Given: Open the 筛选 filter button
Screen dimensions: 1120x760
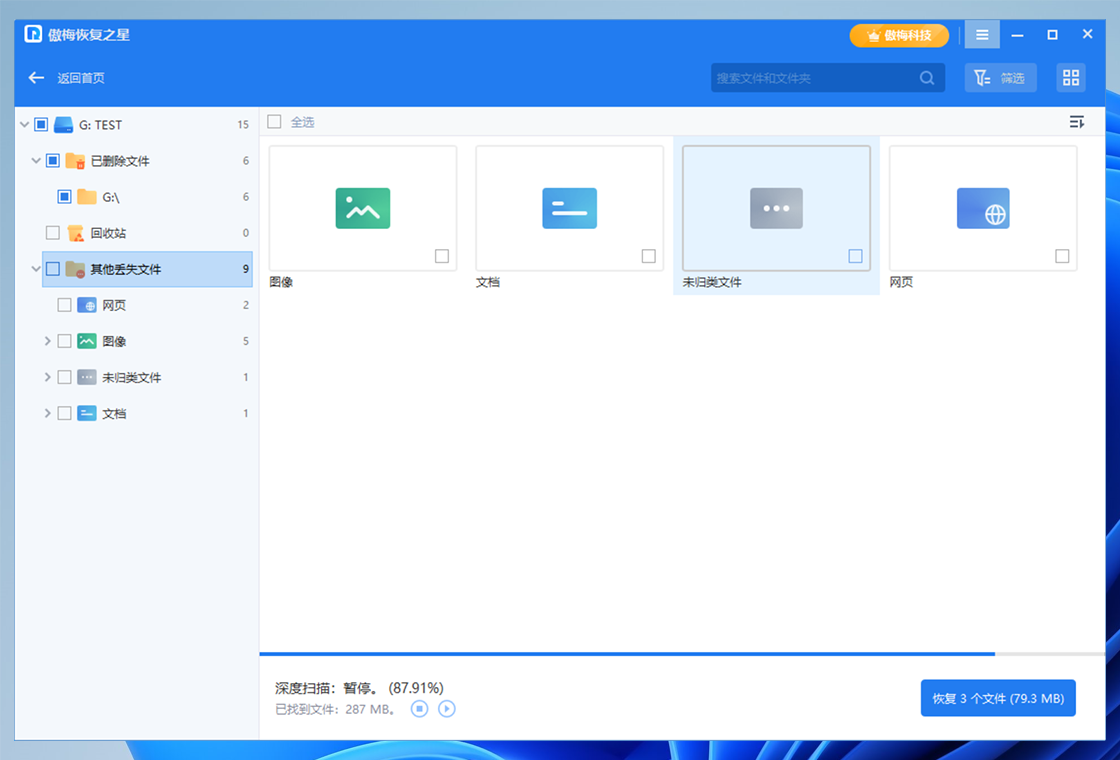Looking at the screenshot, I should (1000, 78).
